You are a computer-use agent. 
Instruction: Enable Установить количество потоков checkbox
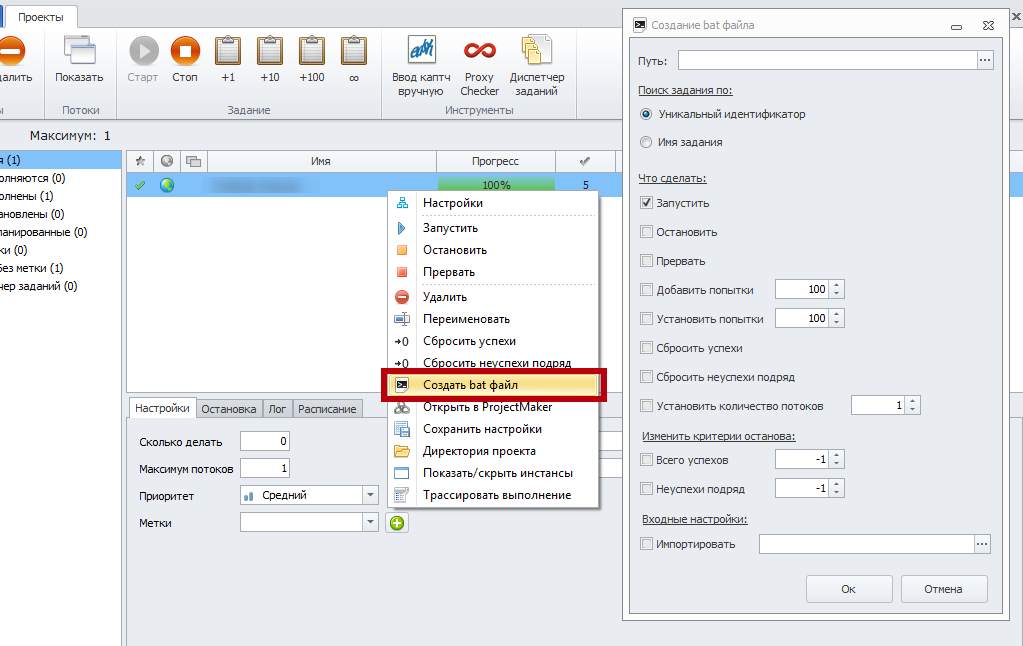647,406
